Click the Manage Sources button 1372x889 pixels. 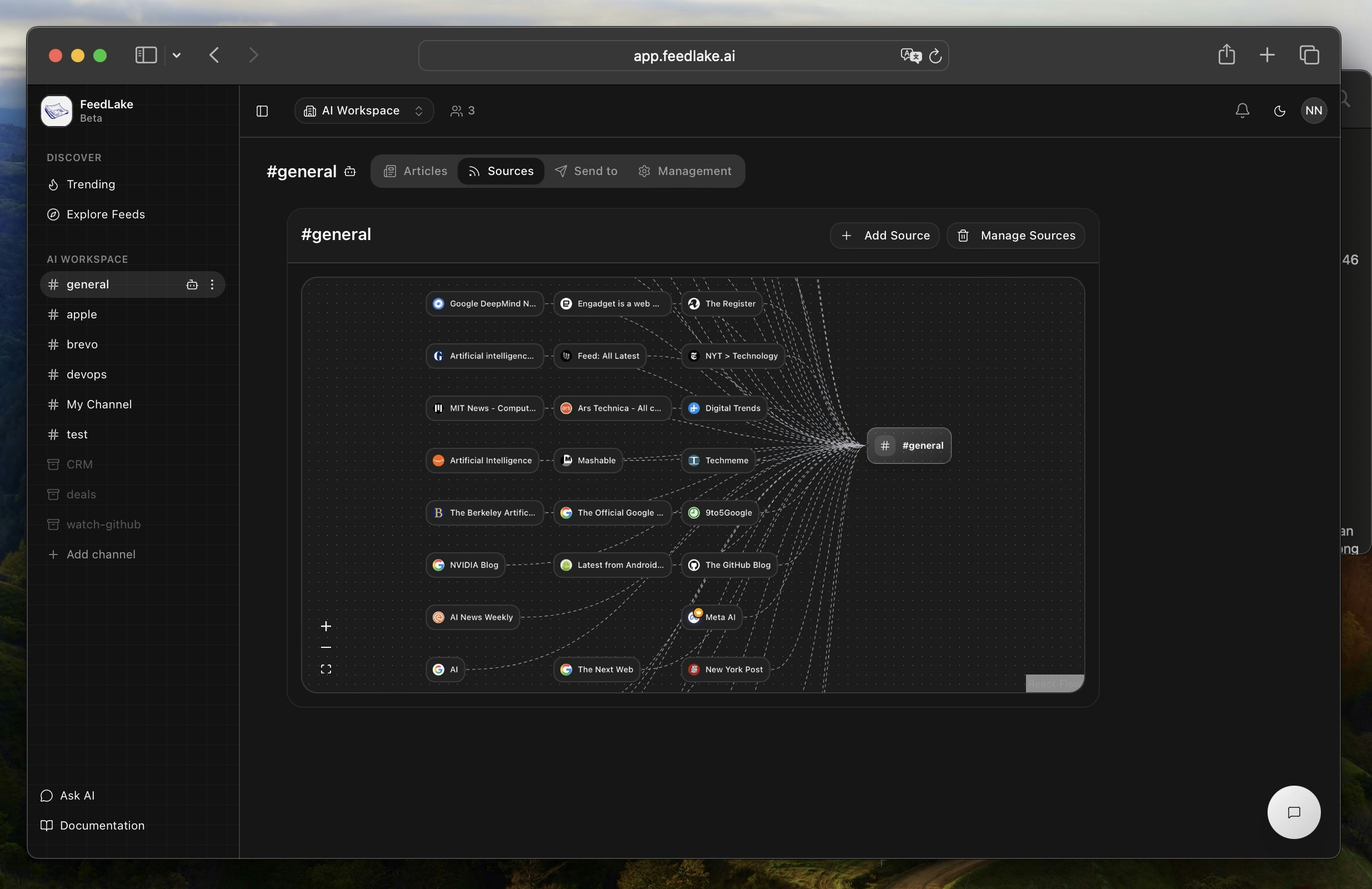click(1016, 235)
